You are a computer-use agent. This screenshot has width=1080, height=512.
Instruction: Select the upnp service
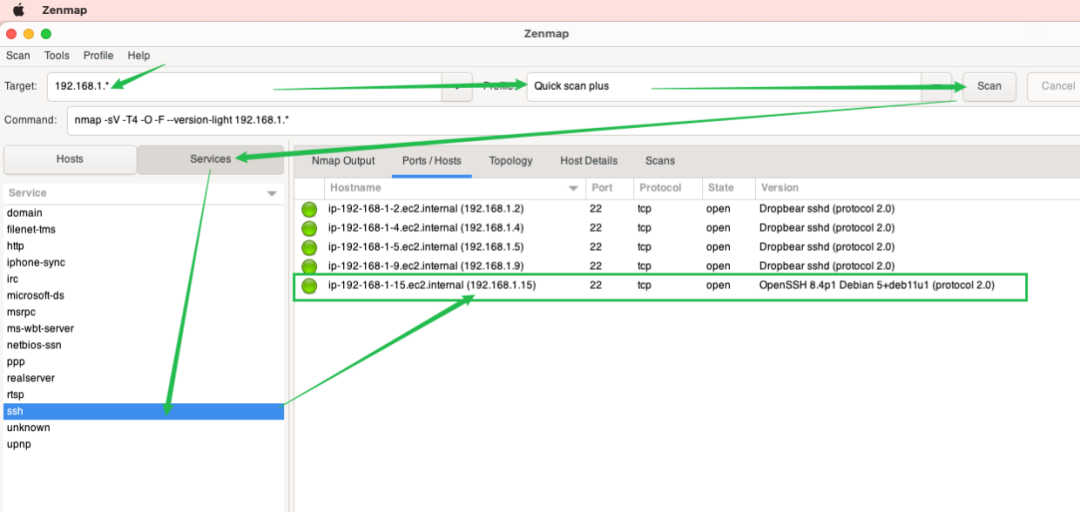click(143, 444)
